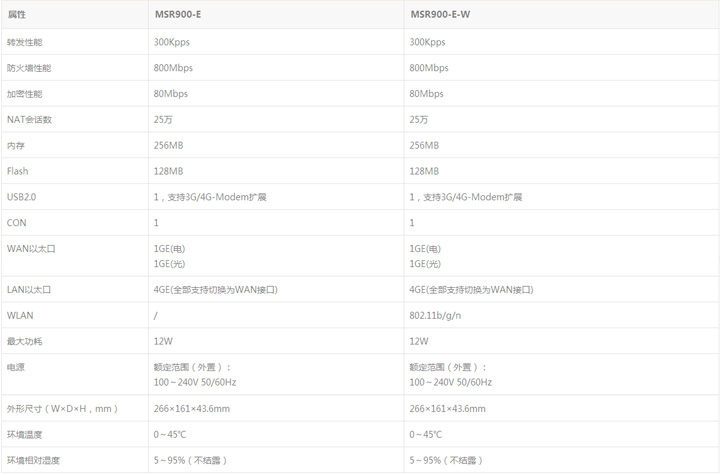Click the 加密性能 row label
The width and height of the screenshot is (720, 475).
(25, 94)
